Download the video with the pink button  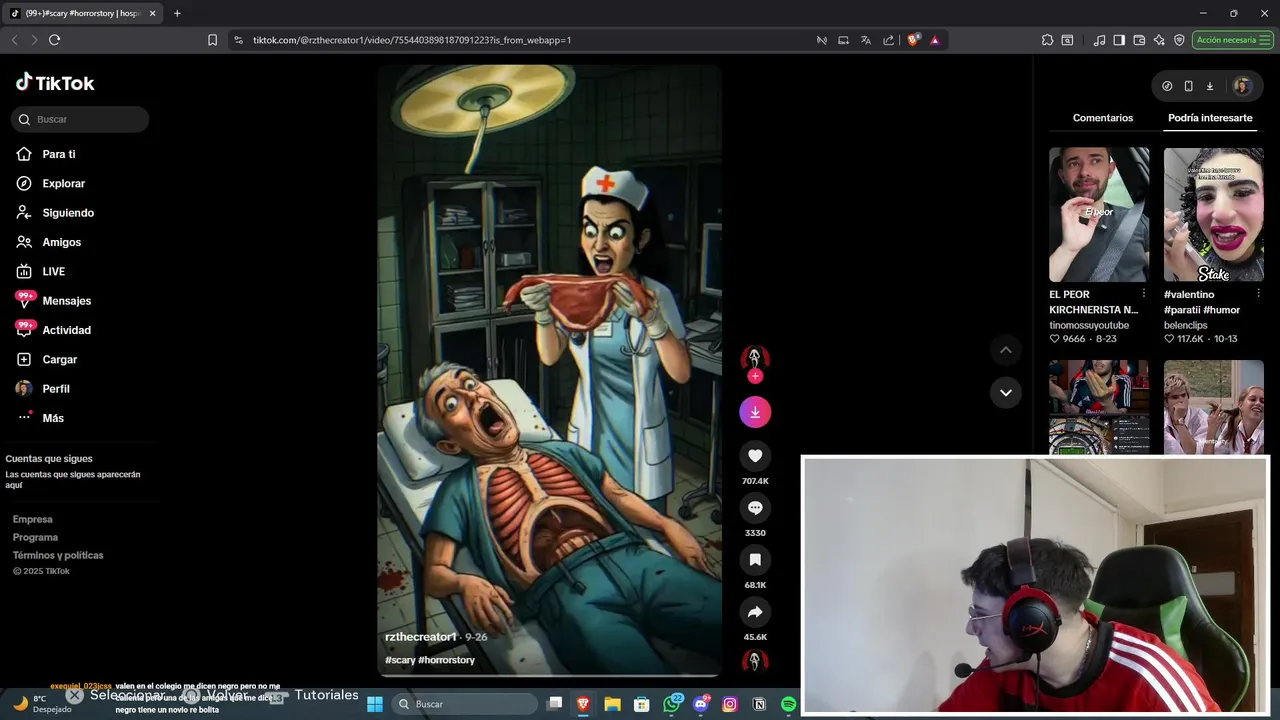[x=755, y=412]
